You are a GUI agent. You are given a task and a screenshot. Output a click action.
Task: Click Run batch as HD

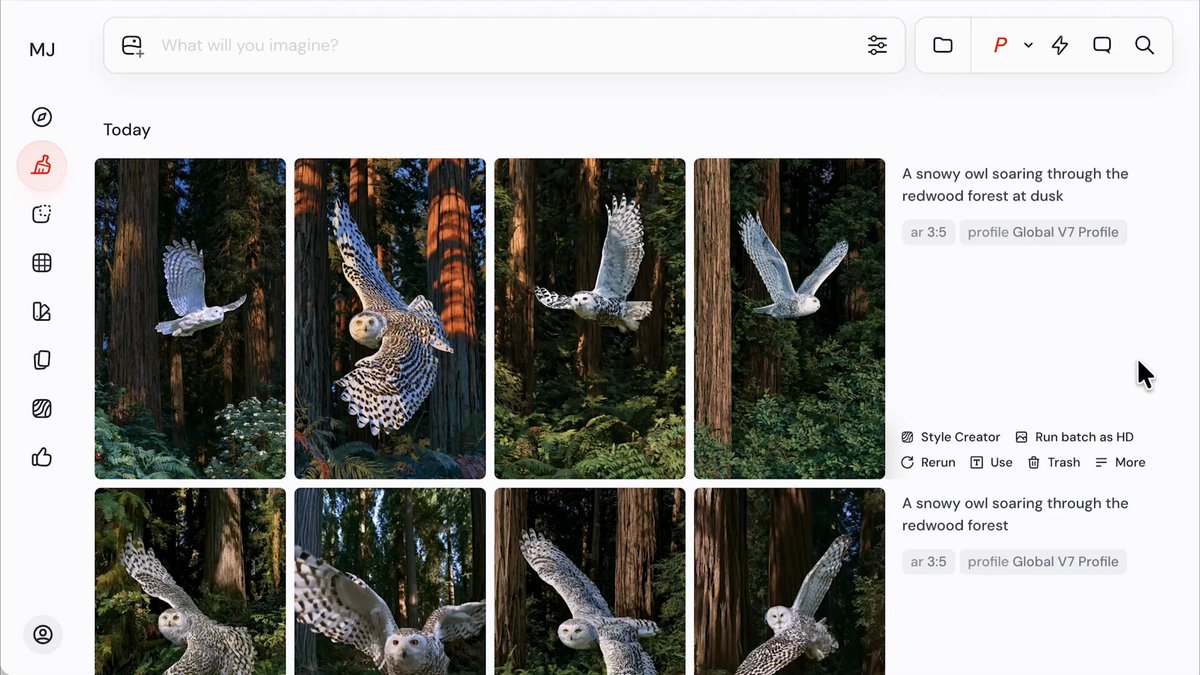[x=1074, y=437]
